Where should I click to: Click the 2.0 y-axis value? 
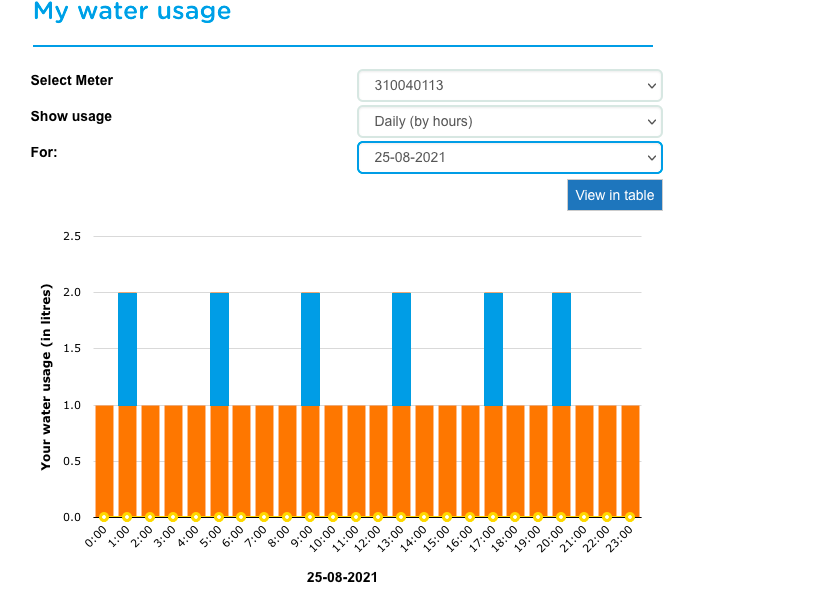[x=72, y=292]
